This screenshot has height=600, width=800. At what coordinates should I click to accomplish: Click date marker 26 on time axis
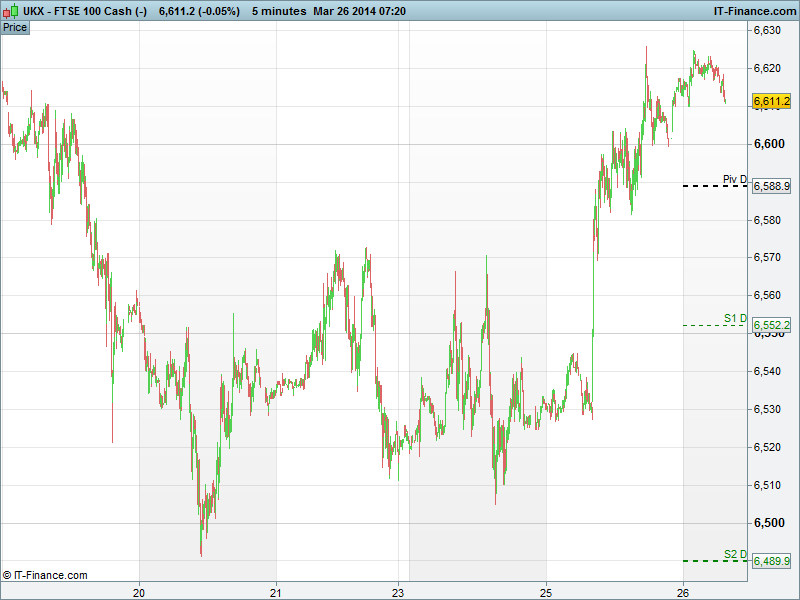point(683,590)
